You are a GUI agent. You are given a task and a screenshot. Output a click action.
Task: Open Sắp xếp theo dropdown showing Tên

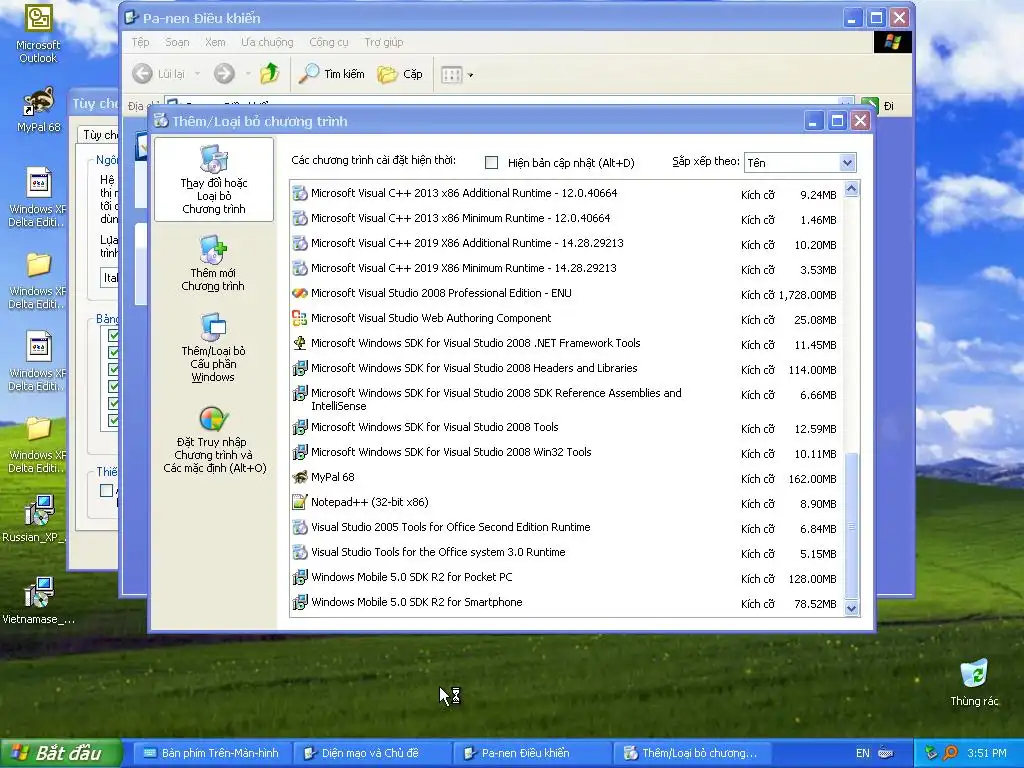tap(799, 163)
